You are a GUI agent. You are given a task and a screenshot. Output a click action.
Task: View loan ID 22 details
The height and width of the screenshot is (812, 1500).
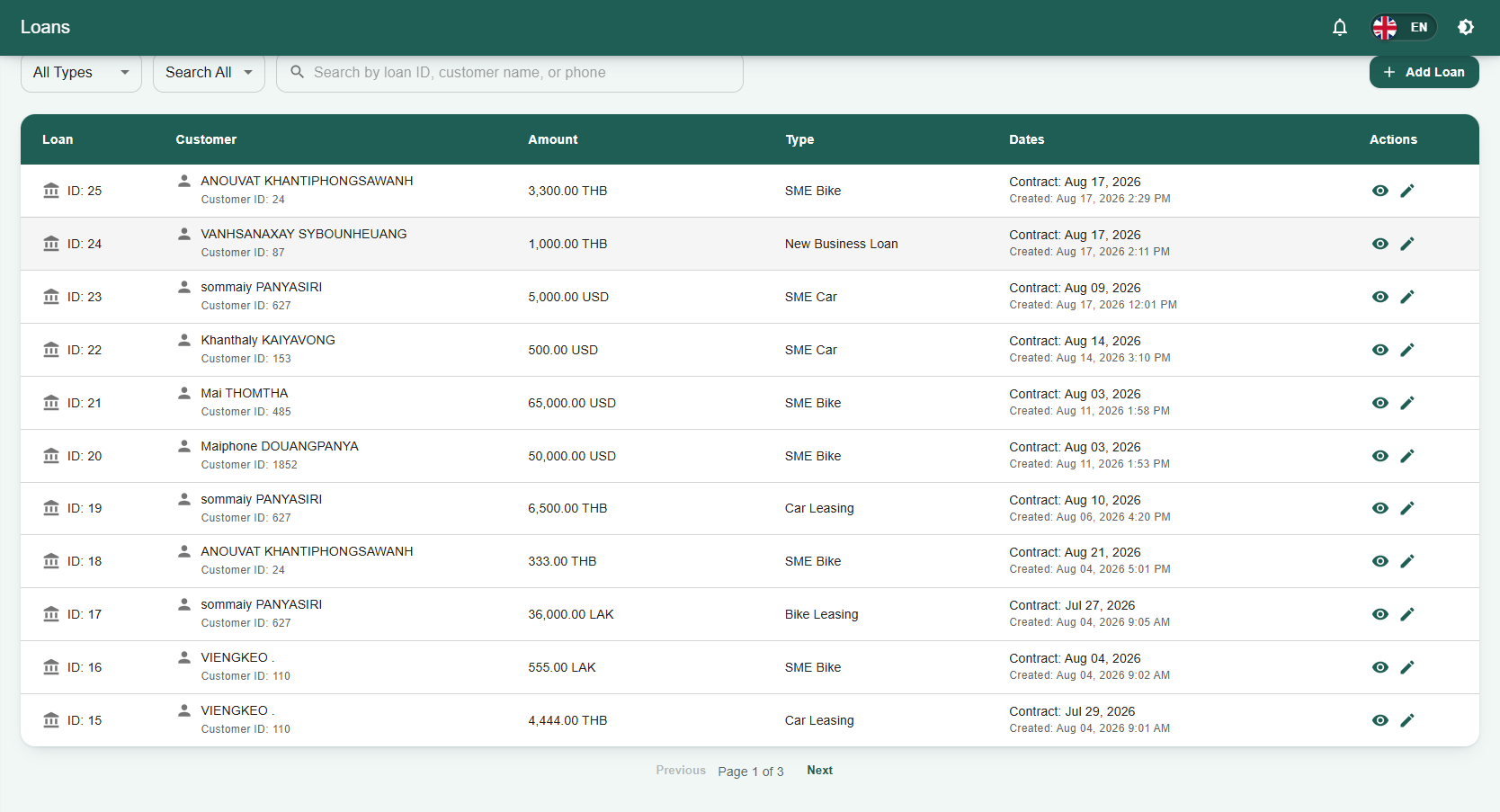[x=1380, y=350]
